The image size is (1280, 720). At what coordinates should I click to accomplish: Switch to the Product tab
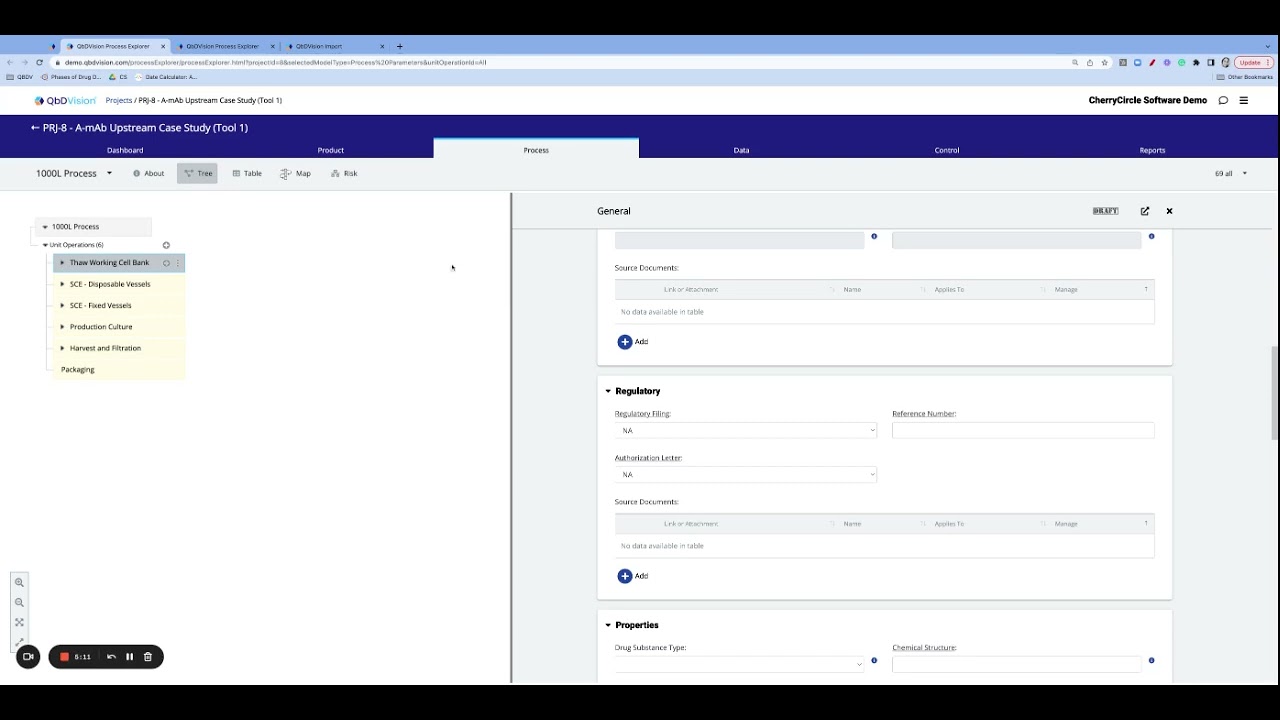pyautogui.click(x=331, y=150)
